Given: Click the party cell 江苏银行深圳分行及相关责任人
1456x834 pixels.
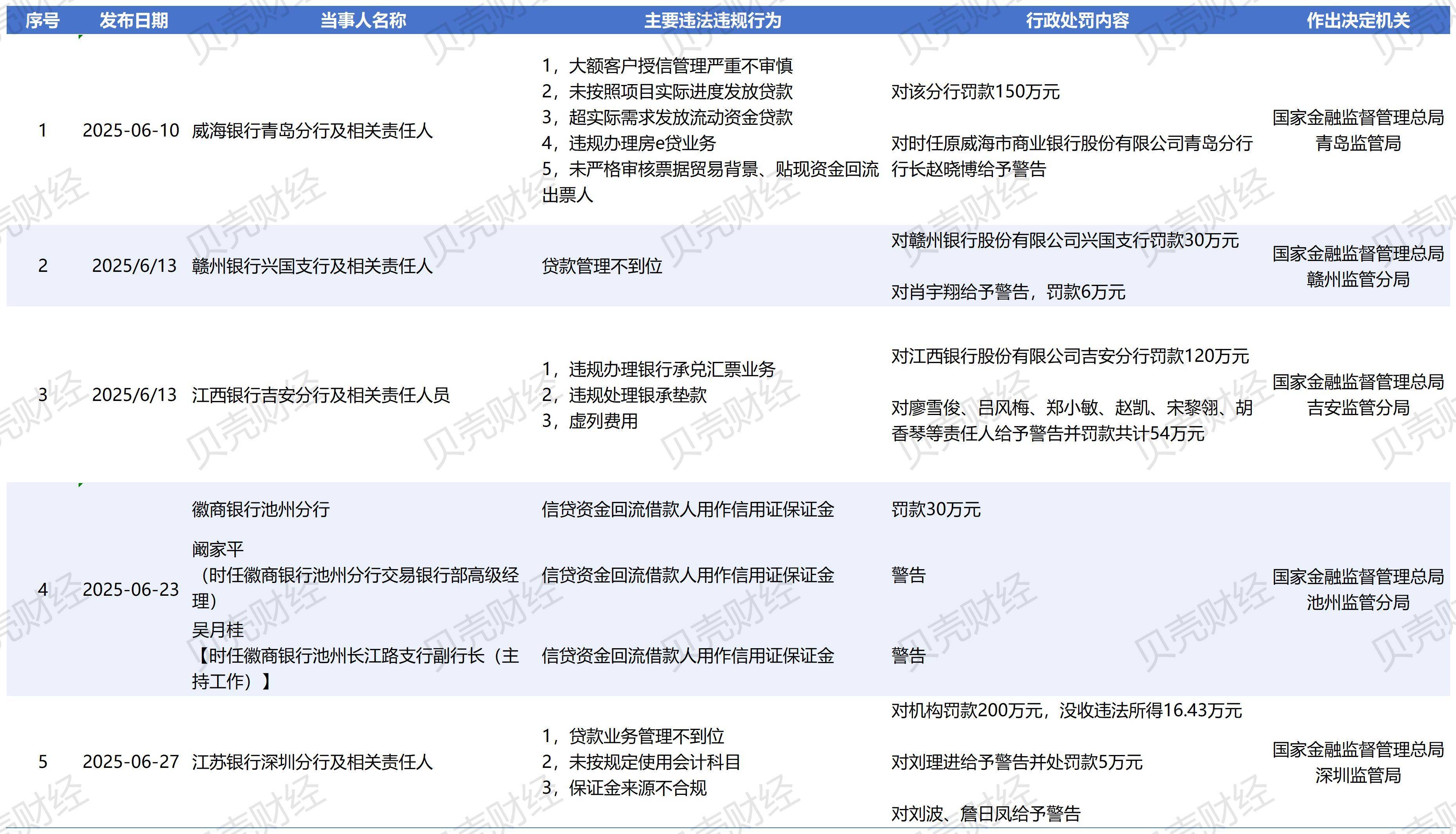Looking at the screenshot, I should (x=312, y=762).
